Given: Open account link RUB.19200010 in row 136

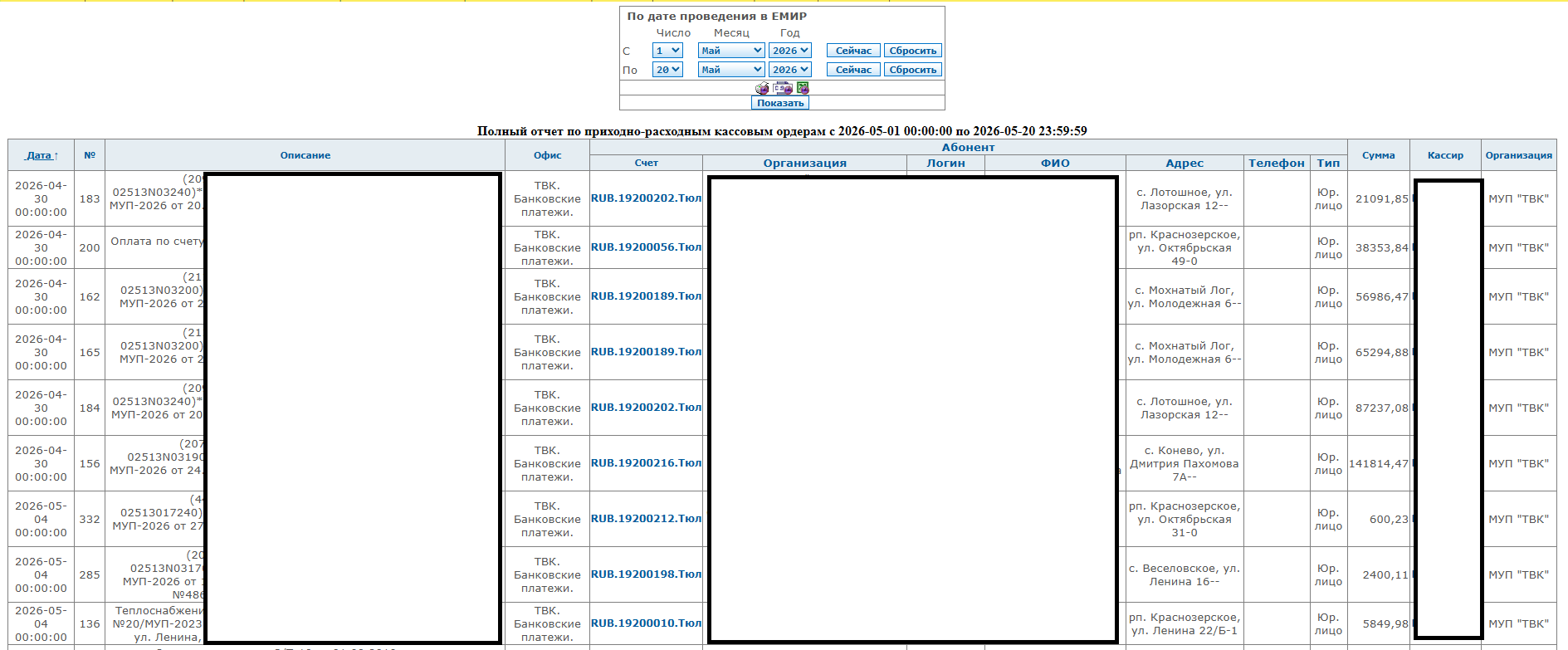Looking at the screenshot, I should (x=647, y=623).
